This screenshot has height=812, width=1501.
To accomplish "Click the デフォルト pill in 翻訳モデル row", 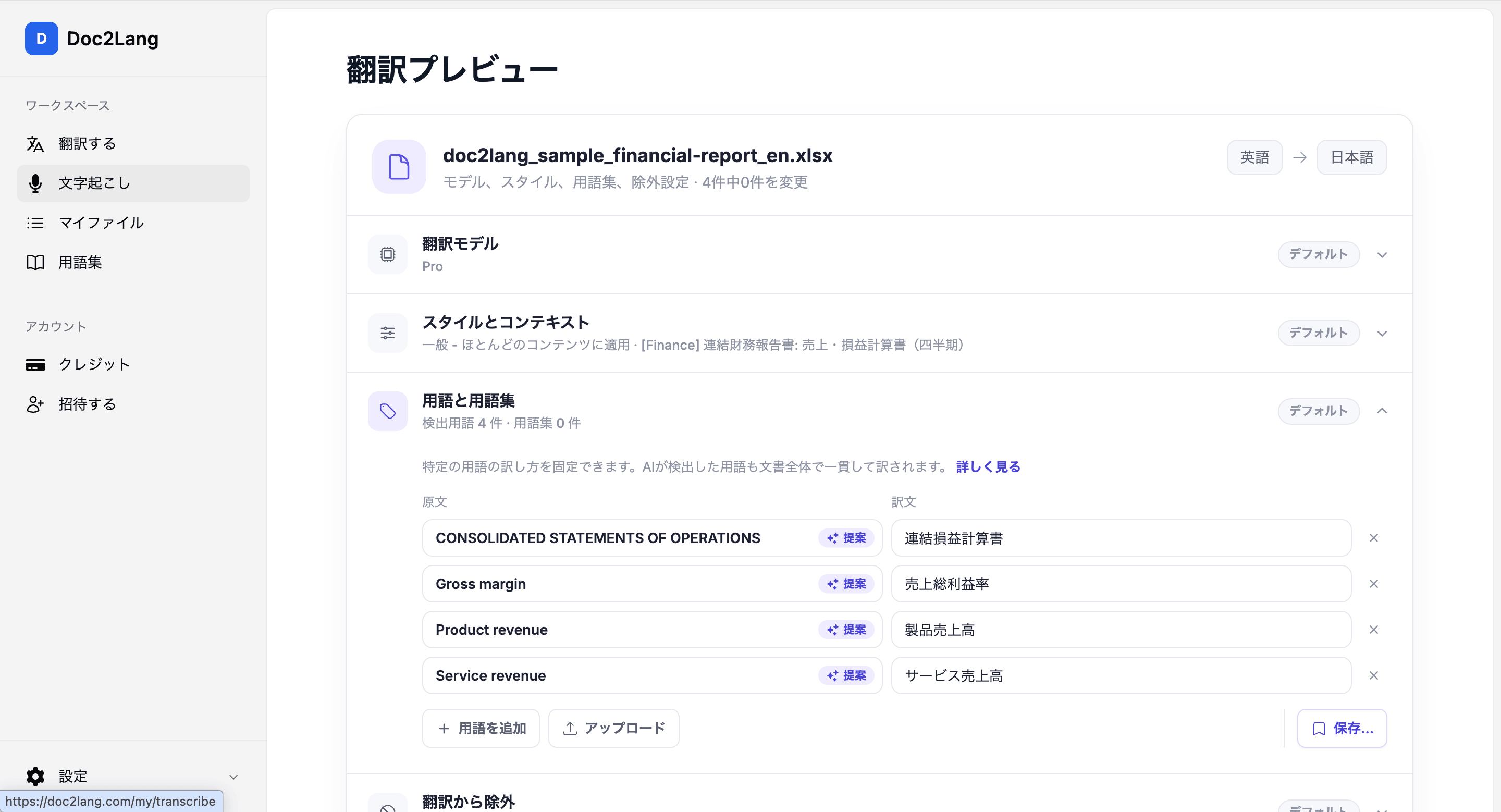I will (x=1319, y=254).
